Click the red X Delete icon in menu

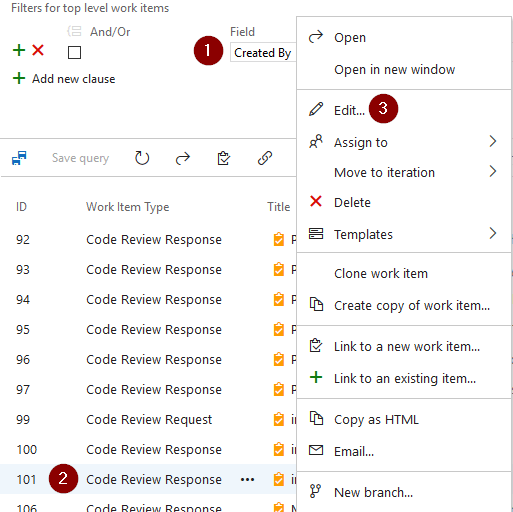point(316,201)
